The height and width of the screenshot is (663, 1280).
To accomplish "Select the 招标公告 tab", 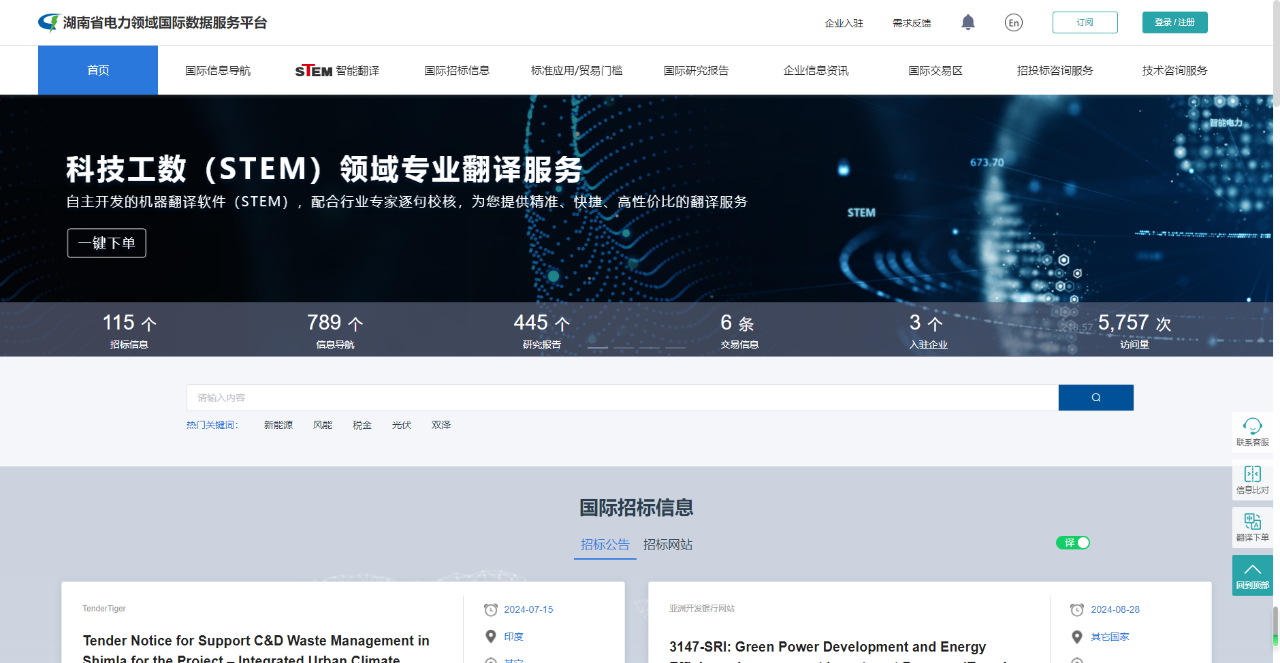I will point(605,544).
